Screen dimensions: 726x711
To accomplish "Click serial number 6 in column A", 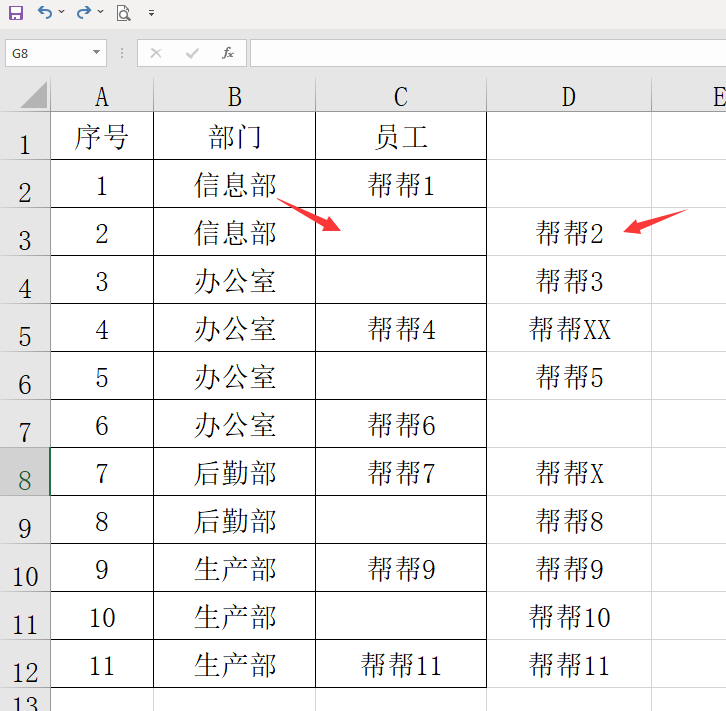I will coord(102,424).
